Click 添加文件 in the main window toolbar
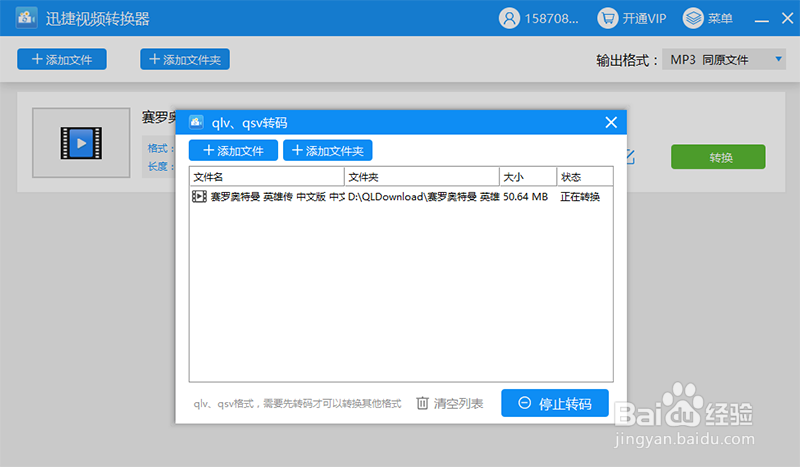This screenshot has width=800, height=467. (x=62, y=59)
